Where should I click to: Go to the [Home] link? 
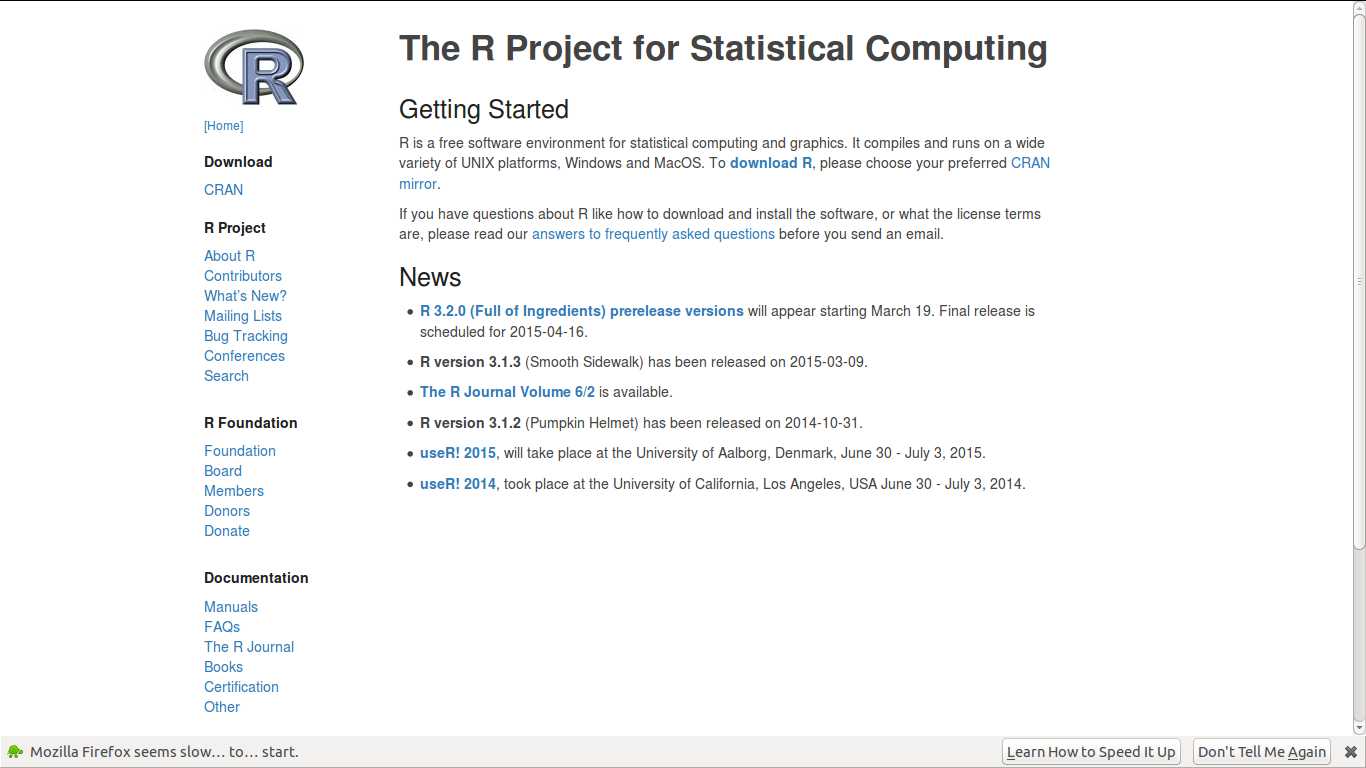[223, 126]
